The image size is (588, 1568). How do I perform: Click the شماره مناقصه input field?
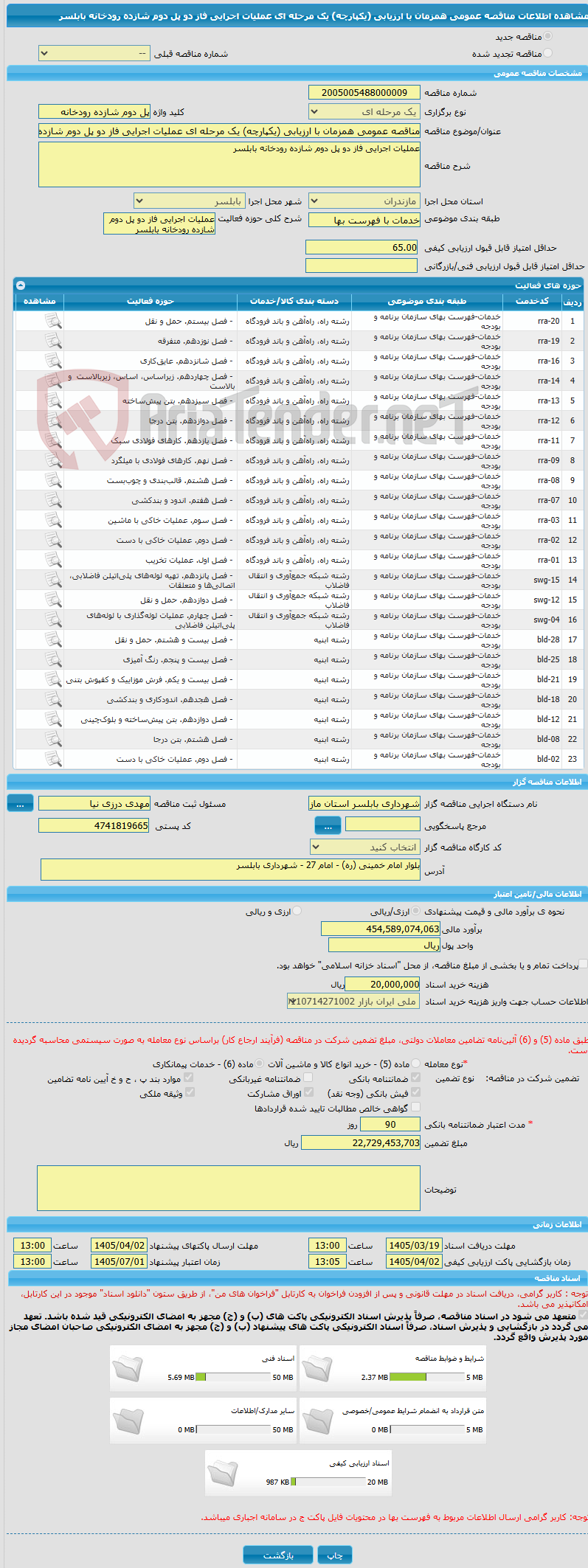tap(364, 92)
